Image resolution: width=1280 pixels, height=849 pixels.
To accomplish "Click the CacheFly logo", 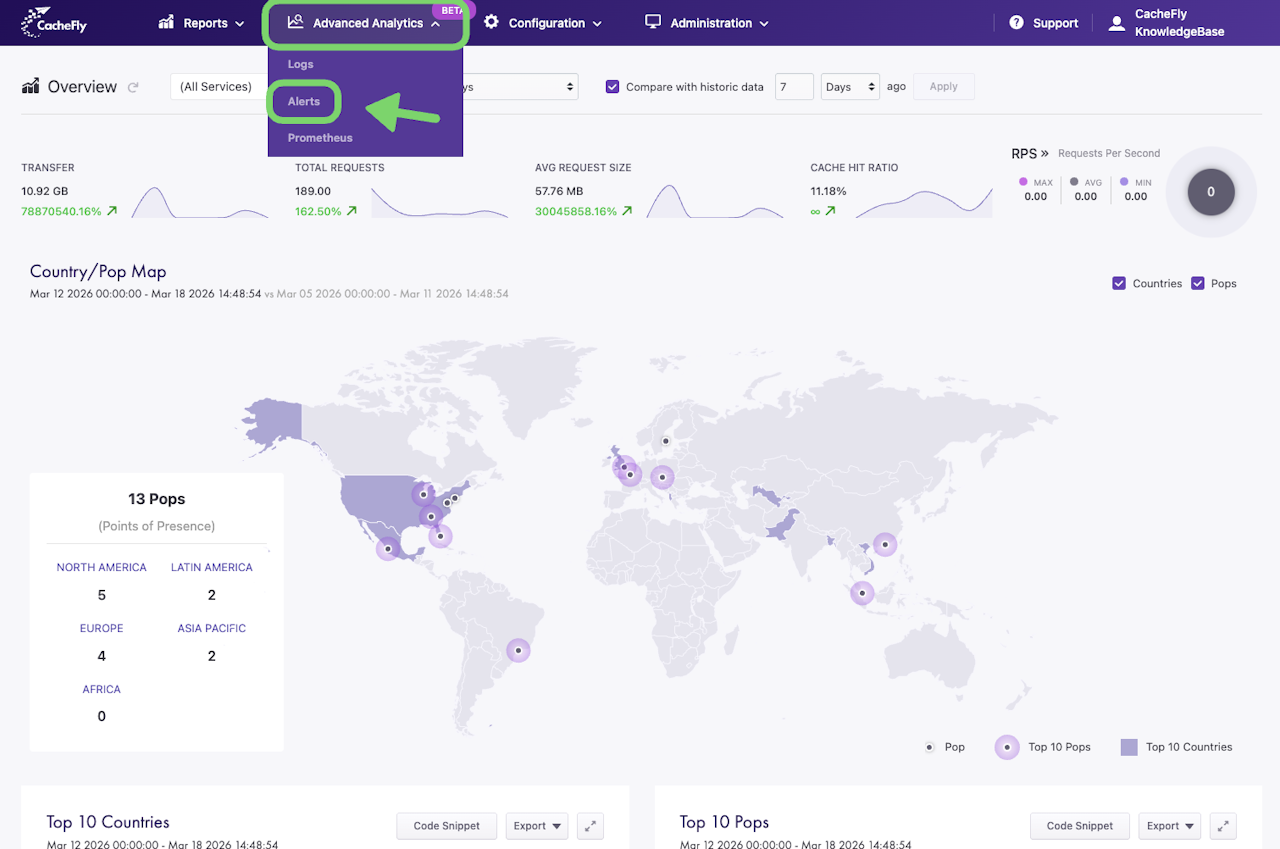I will 54,22.
